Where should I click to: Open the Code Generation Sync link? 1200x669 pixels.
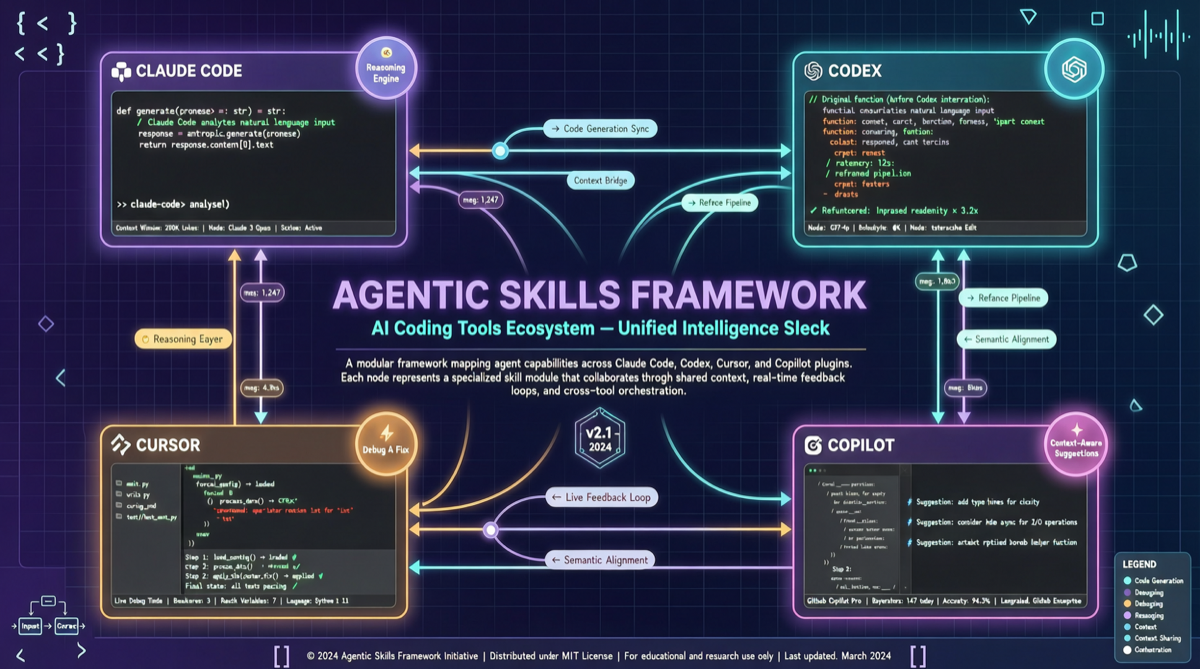click(x=599, y=128)
